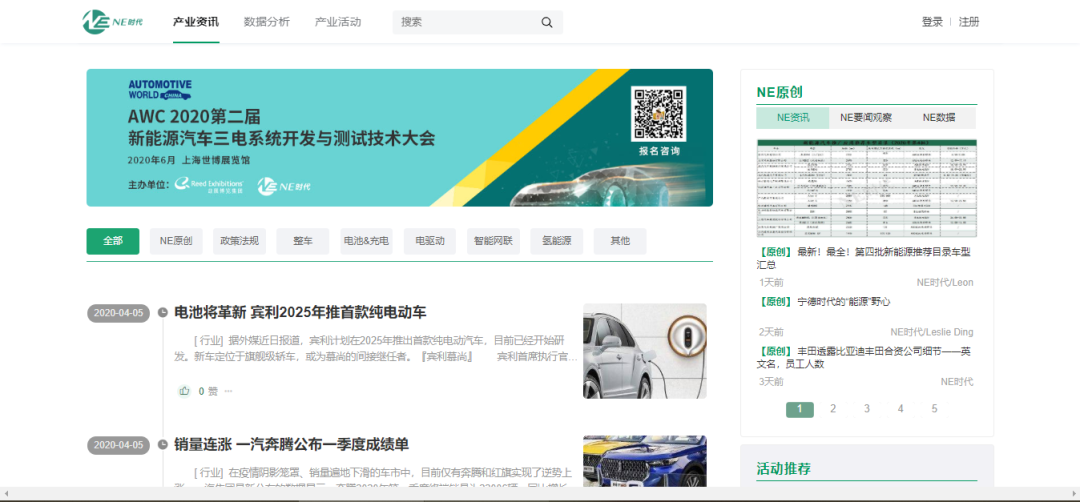Image resolution: width=1080 pixels, height=502 pixels.
Task: Go to sidebar page 4
Action: (900, 409)
